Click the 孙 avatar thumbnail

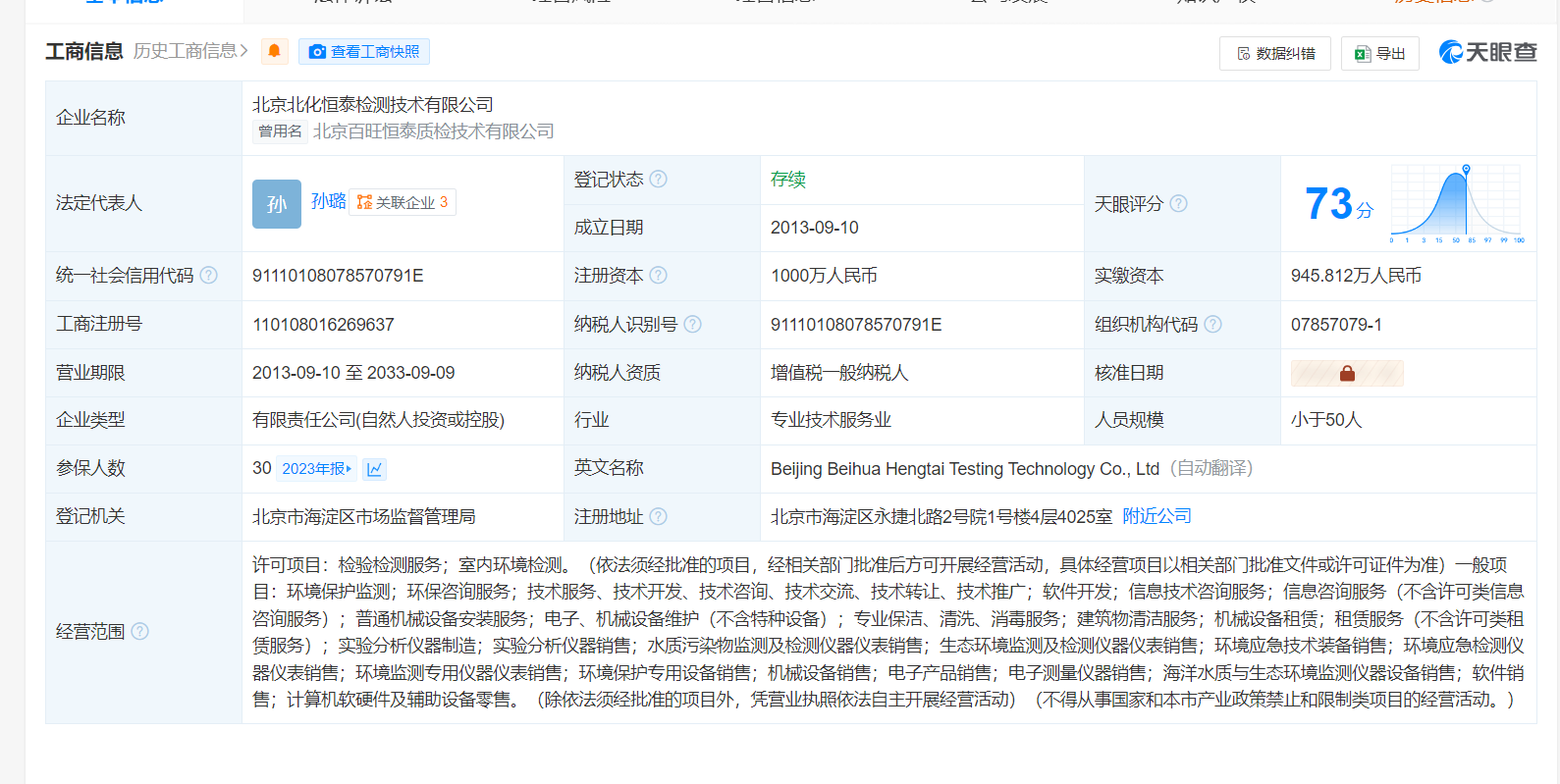pyautogui.click(x=277, y=204)
